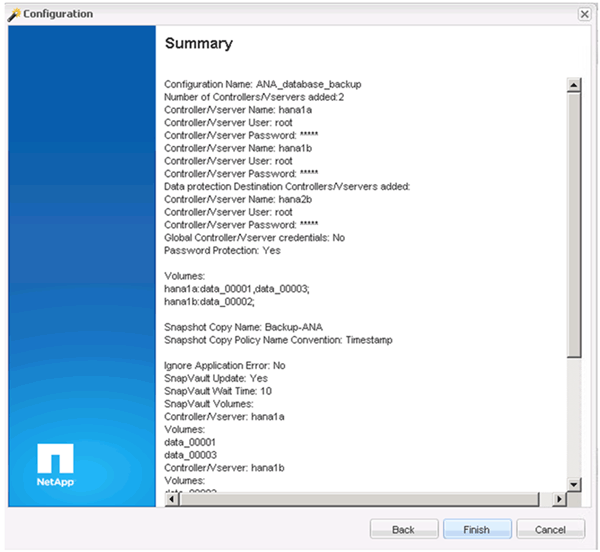
Task: Go back with the Back button
Action: click(x=404, y=529)
